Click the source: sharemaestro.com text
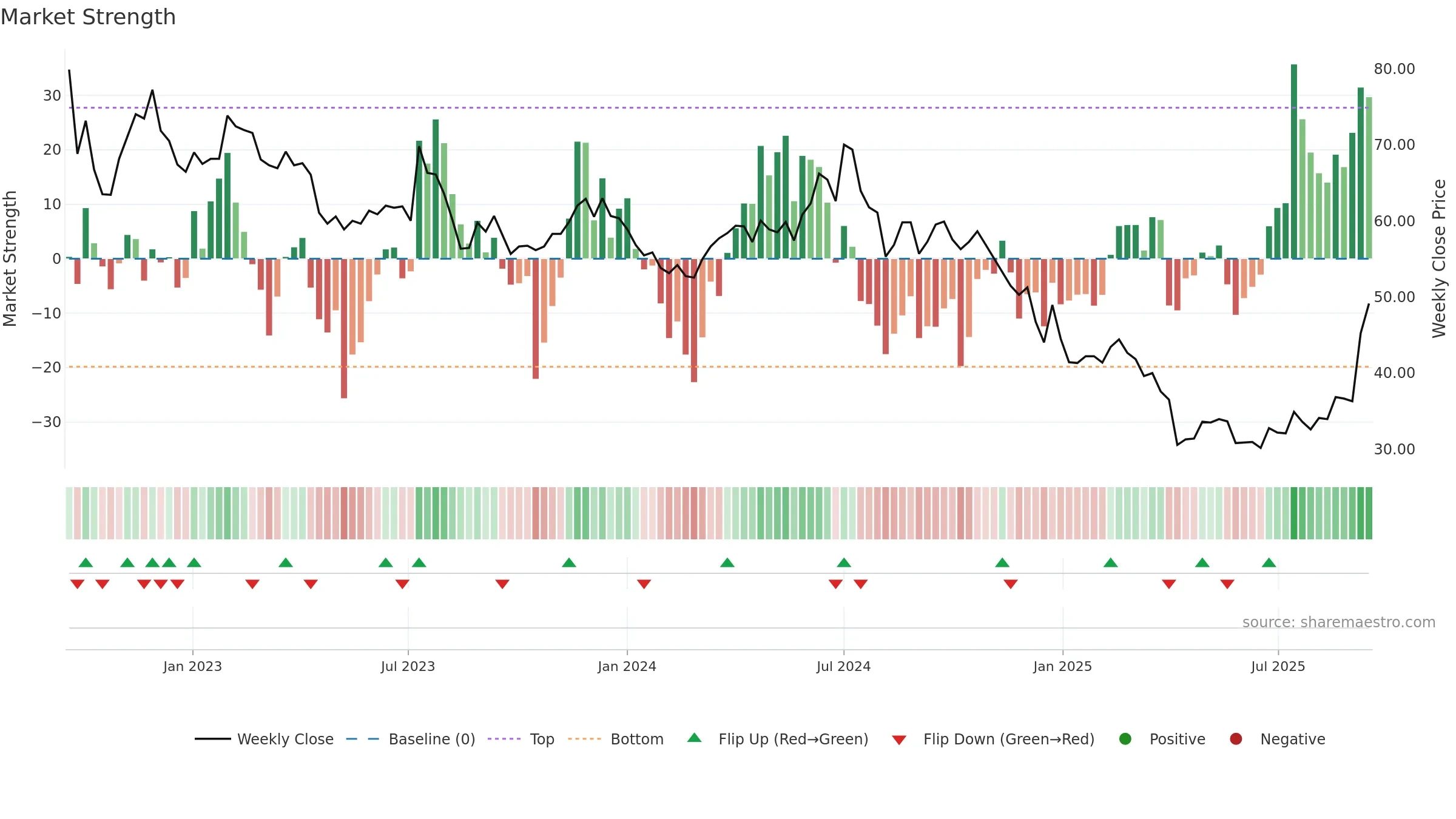Image resolution: width=1456 pixels, height=819 pixels. tap(1339, 622)
